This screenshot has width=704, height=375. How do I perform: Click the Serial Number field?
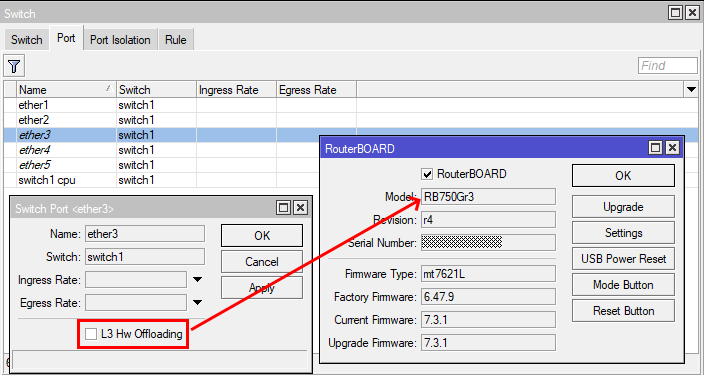(x=488, y=243)
